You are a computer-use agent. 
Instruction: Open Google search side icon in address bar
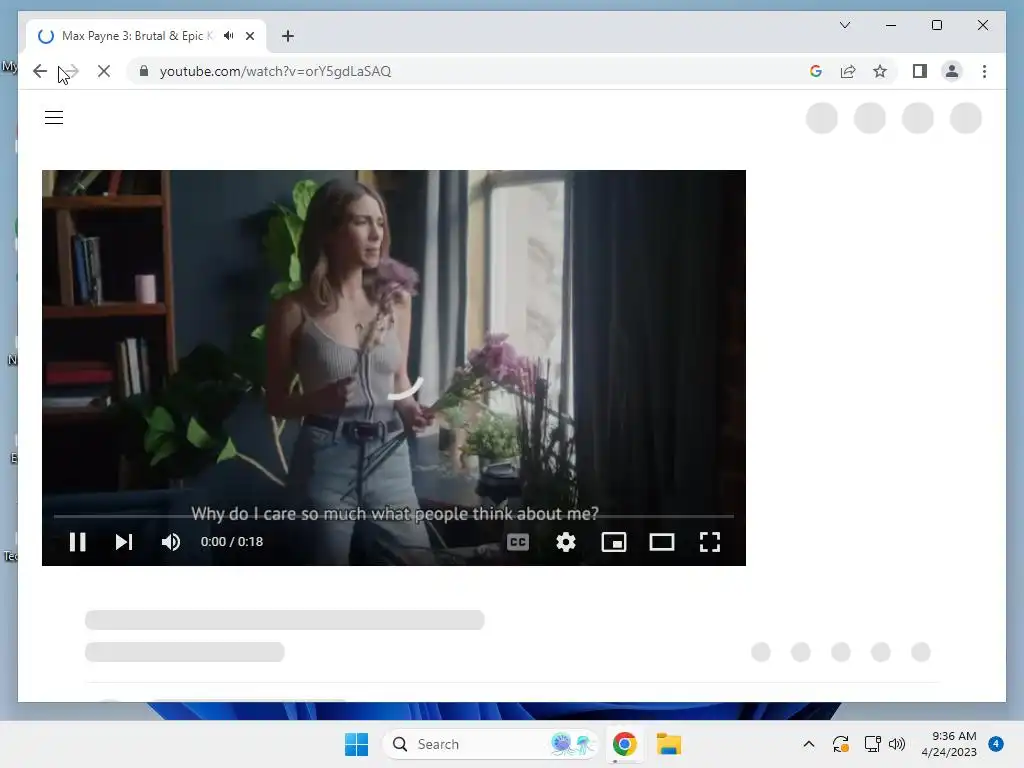click(816, 71)
